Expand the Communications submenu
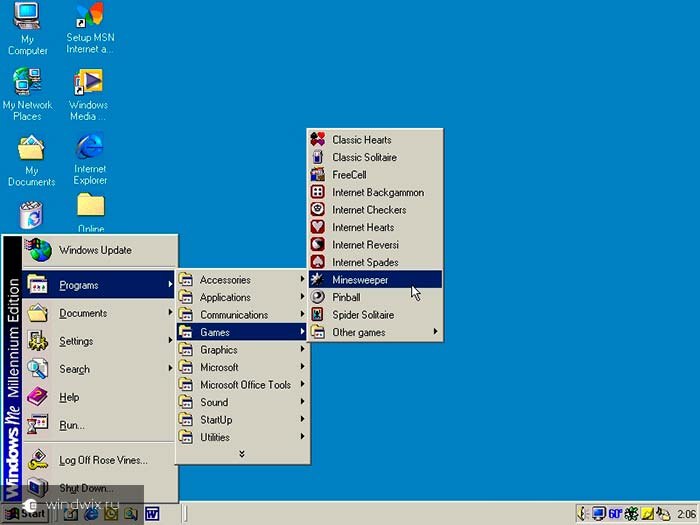700x525 pixels. click(242, 314)
